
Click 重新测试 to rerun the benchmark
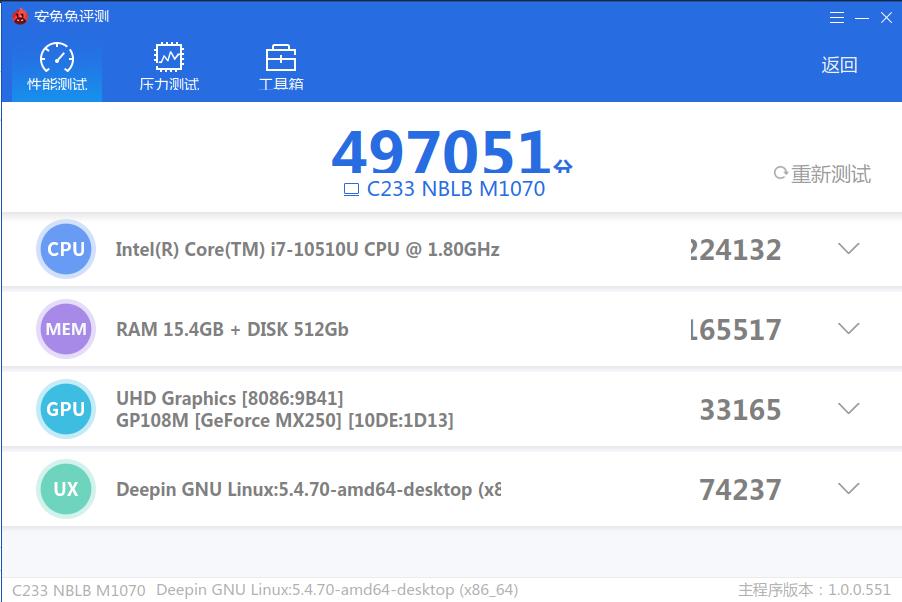click(x=831, y=174)
